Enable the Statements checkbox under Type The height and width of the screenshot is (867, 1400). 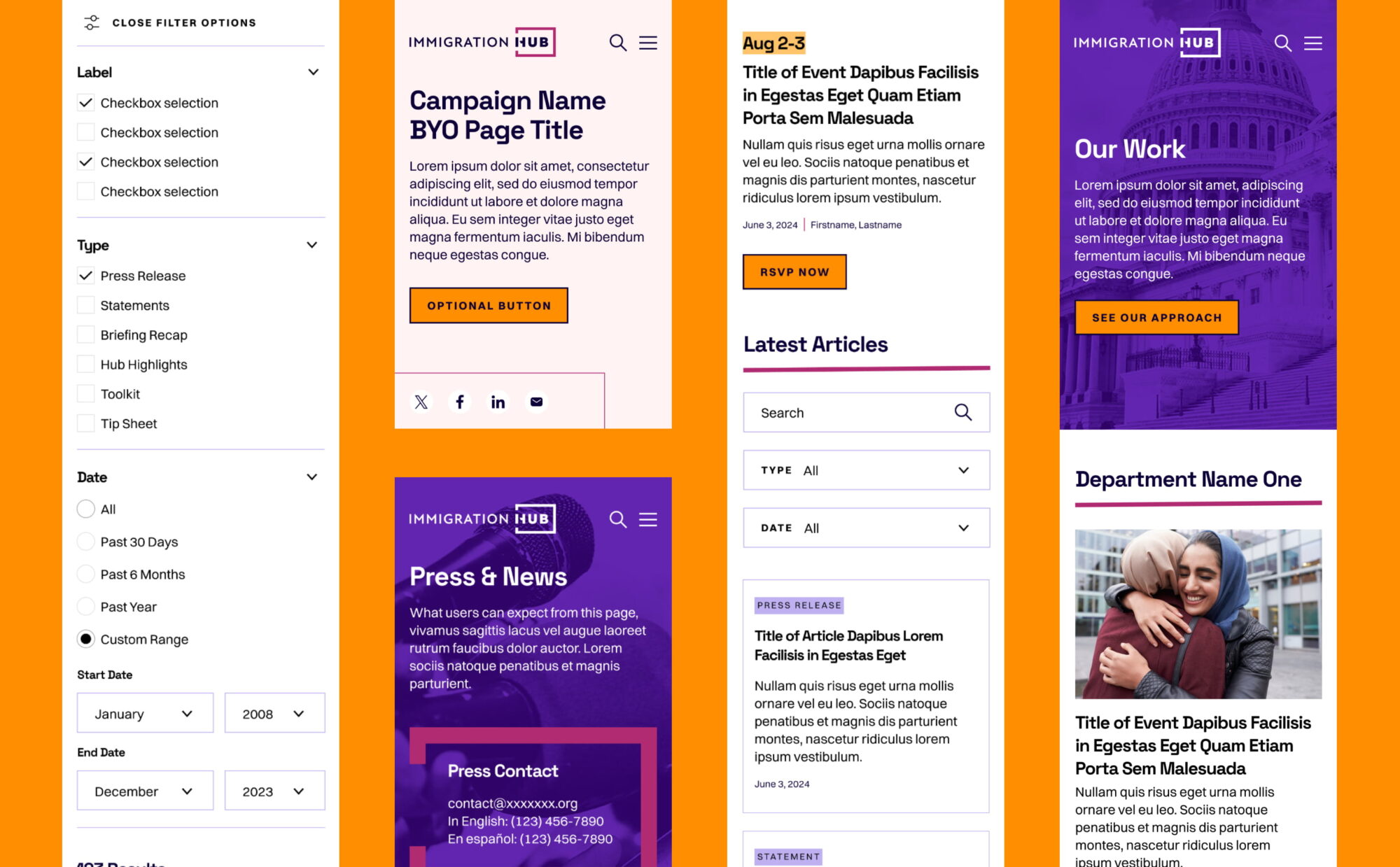(x=84, y=305)
